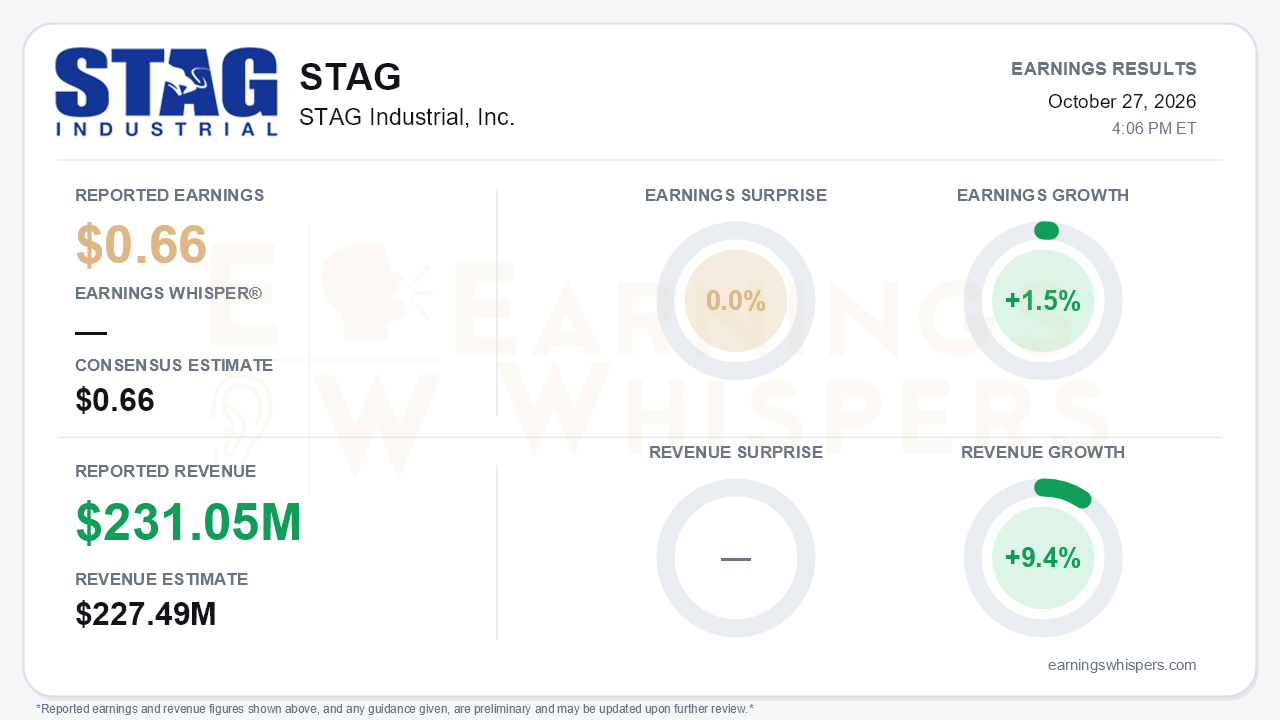1280x720 pixels.
Task: Click the REVENUE GROWTH heading
Action: (x=1043, y=453)
